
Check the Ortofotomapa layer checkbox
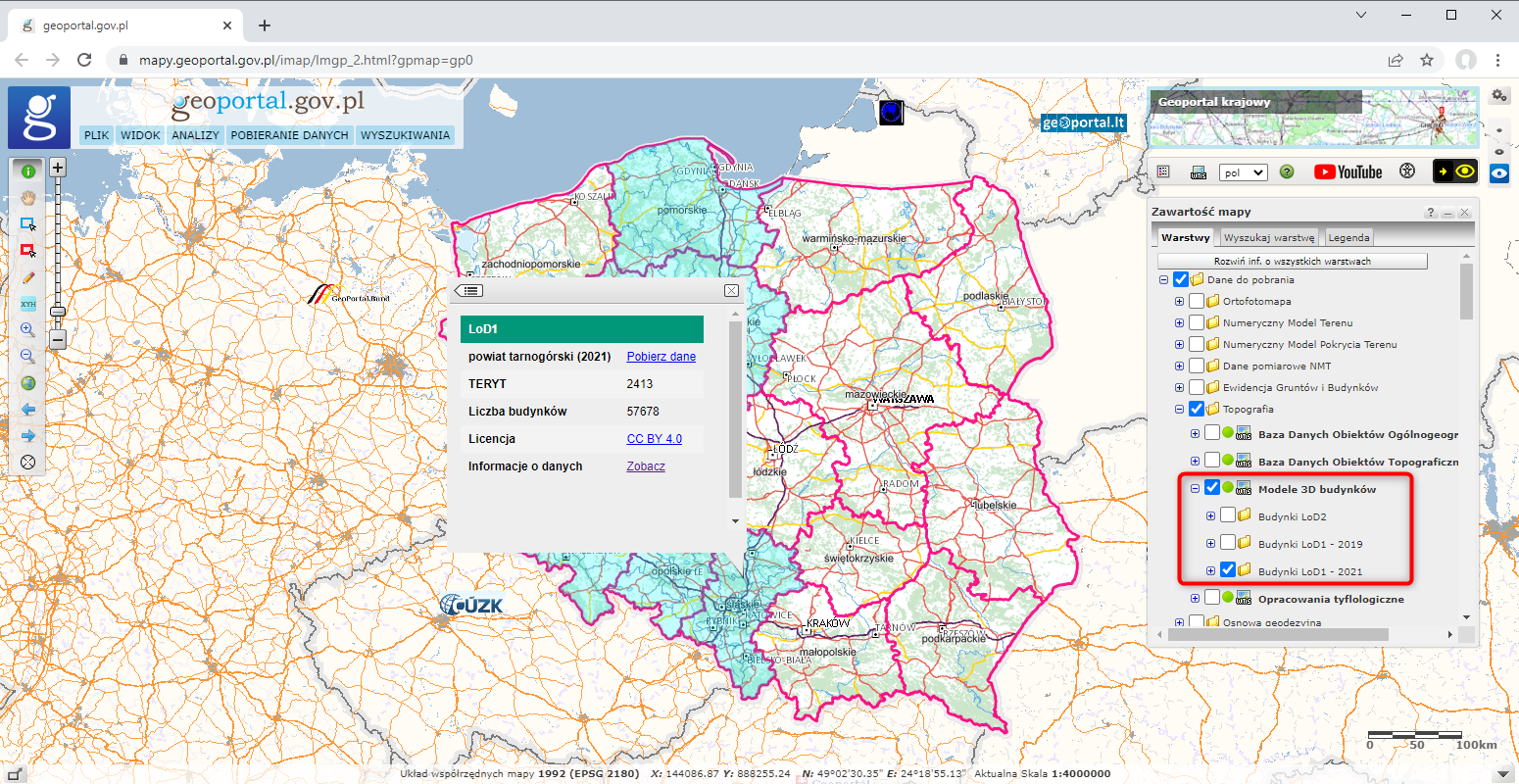1197,302
